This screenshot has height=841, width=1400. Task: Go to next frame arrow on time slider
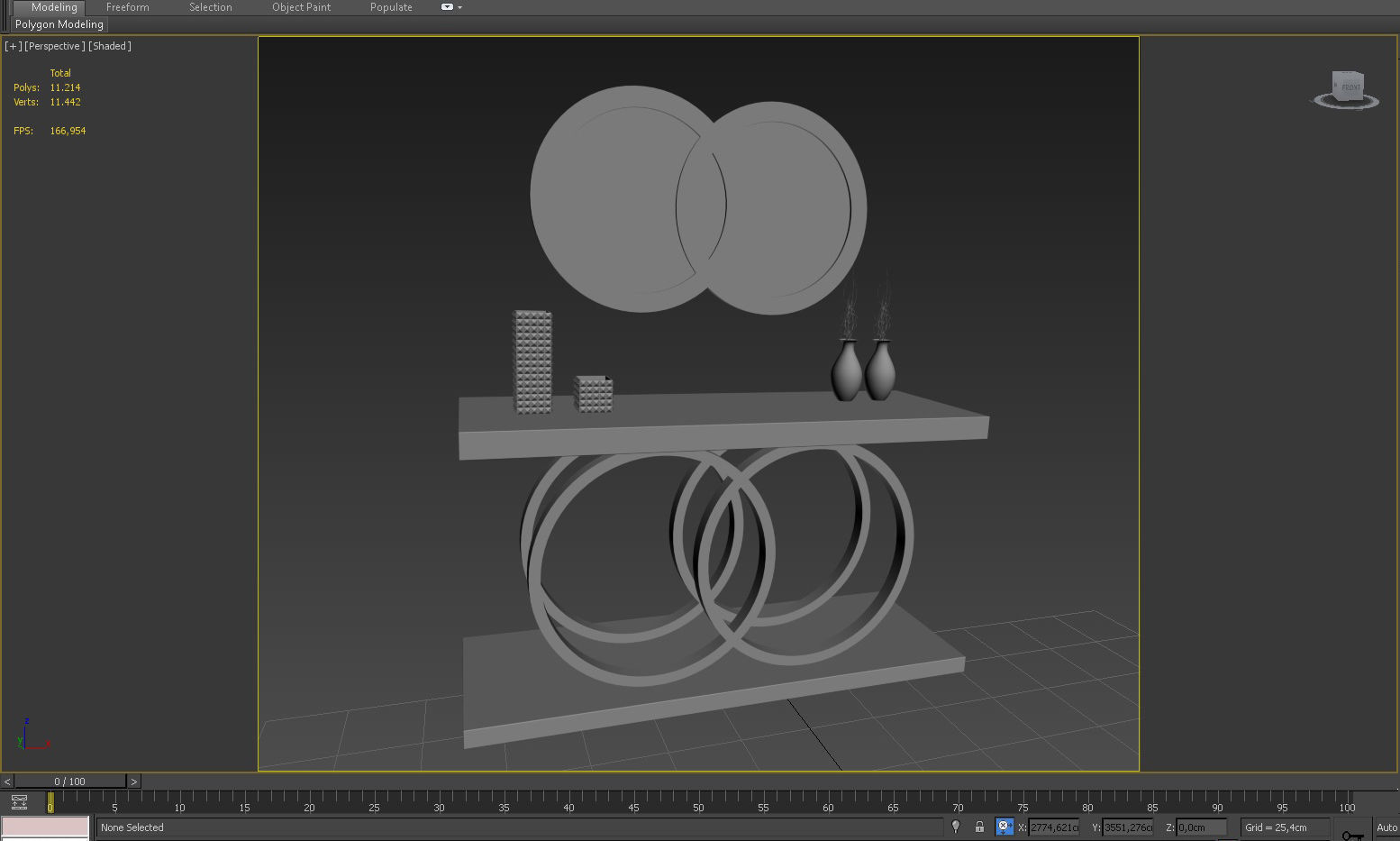click(x=134, y=782)
